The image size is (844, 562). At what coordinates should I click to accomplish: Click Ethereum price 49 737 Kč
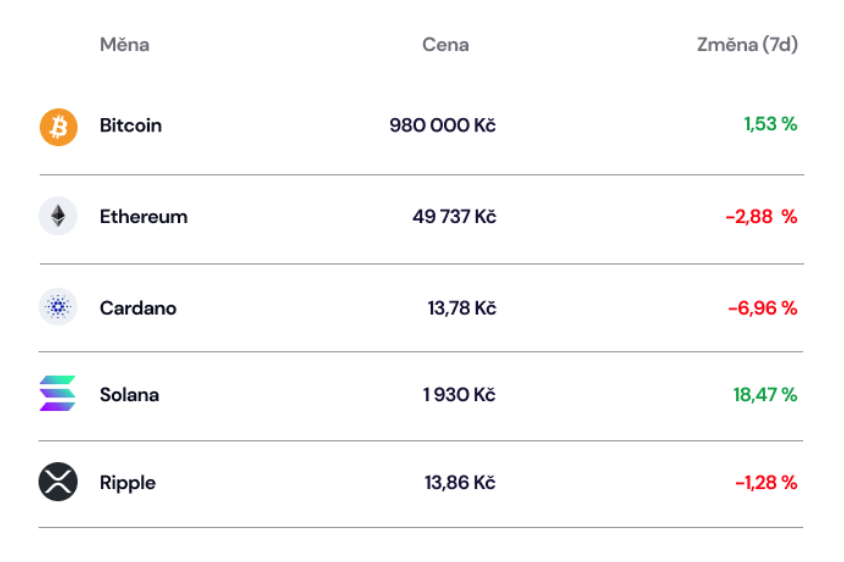click(454, 216)
